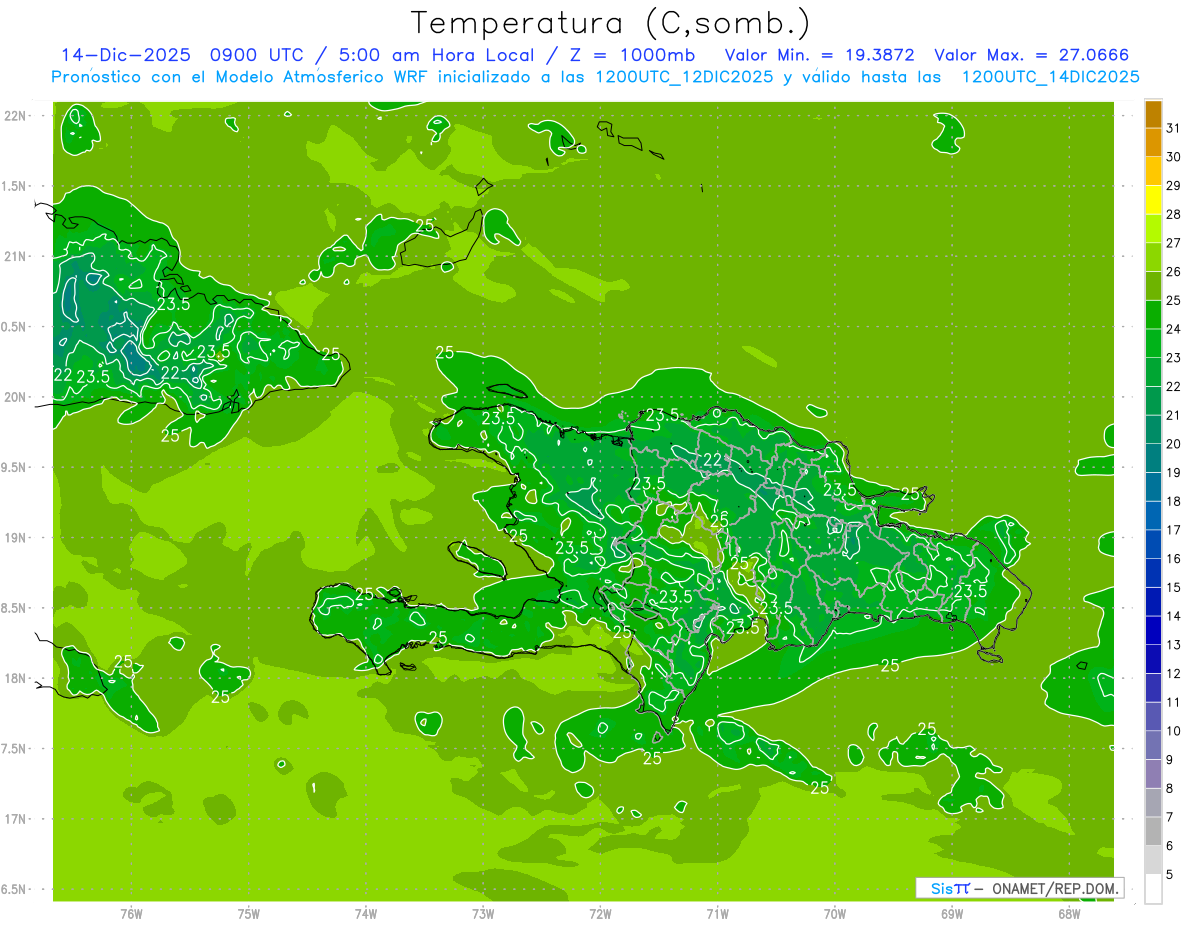Click the gray color bar segment between 6 and 7
1200x927 pixels.
tap(1153, 831)
